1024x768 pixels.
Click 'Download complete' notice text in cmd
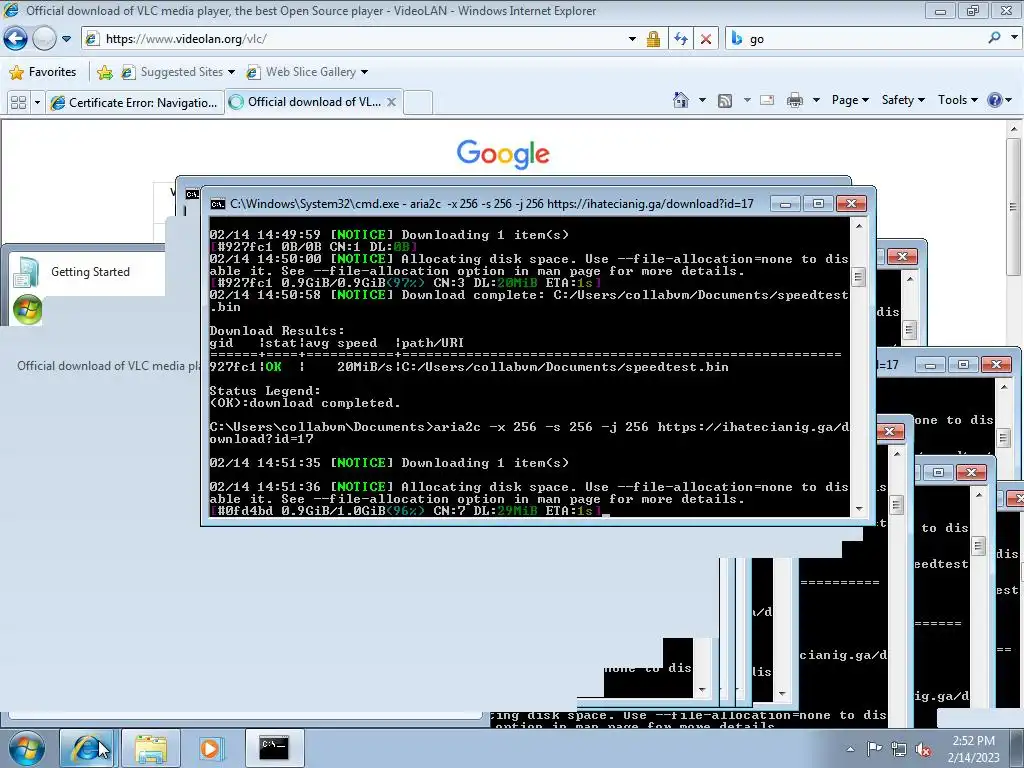[x=471, y=295]
